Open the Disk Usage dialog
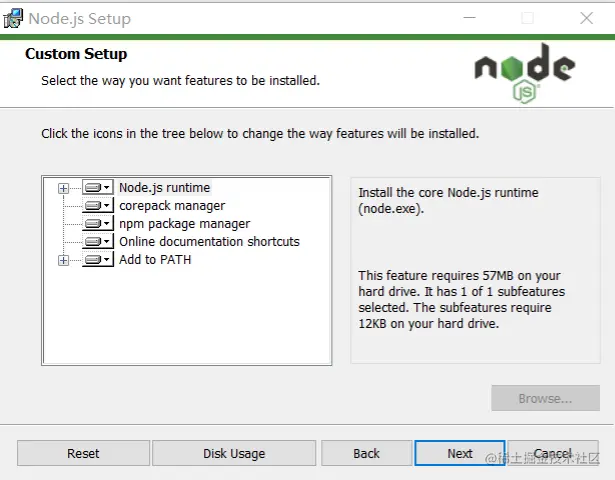The width and height of the screenshot is (615, 480). pos(234,453)
